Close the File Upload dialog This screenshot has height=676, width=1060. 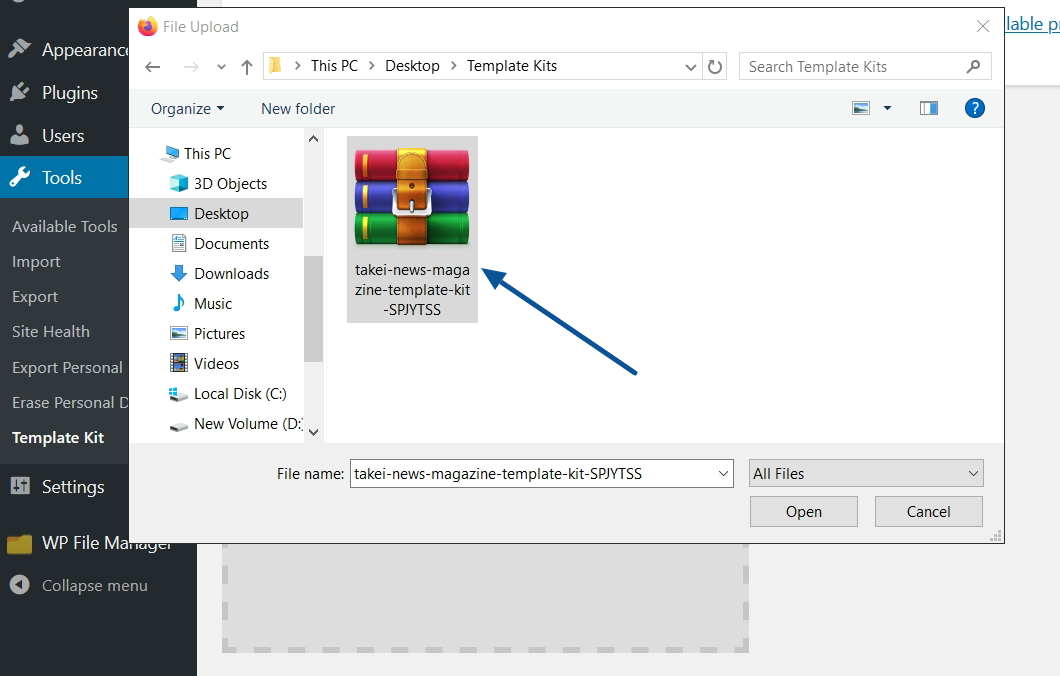[x=983, y=26]
